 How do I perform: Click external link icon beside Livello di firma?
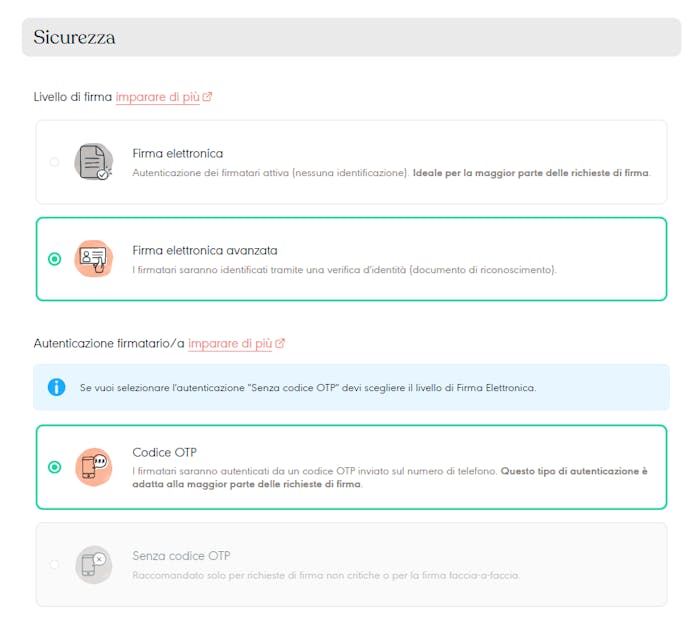click(x=207, y=96)
